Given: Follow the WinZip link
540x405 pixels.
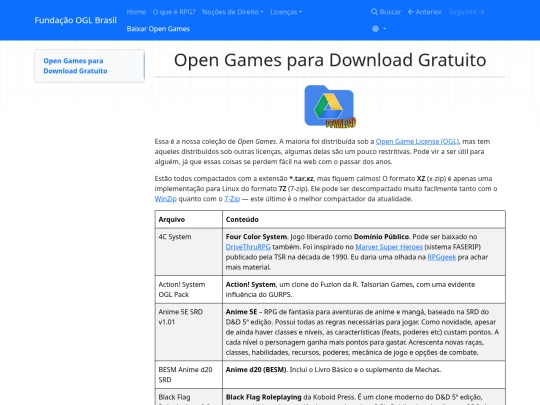Looking at the screenshot, I should tap(166, 199).
